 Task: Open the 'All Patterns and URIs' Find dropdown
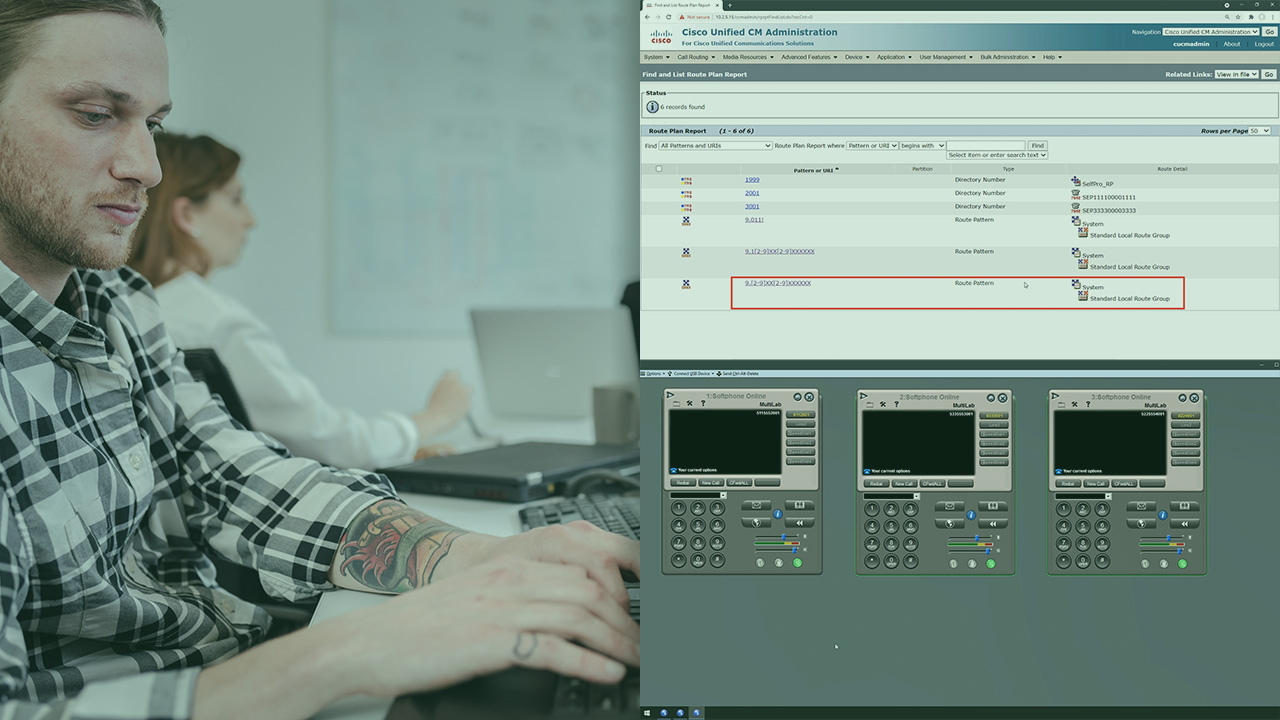click(715, 146)
